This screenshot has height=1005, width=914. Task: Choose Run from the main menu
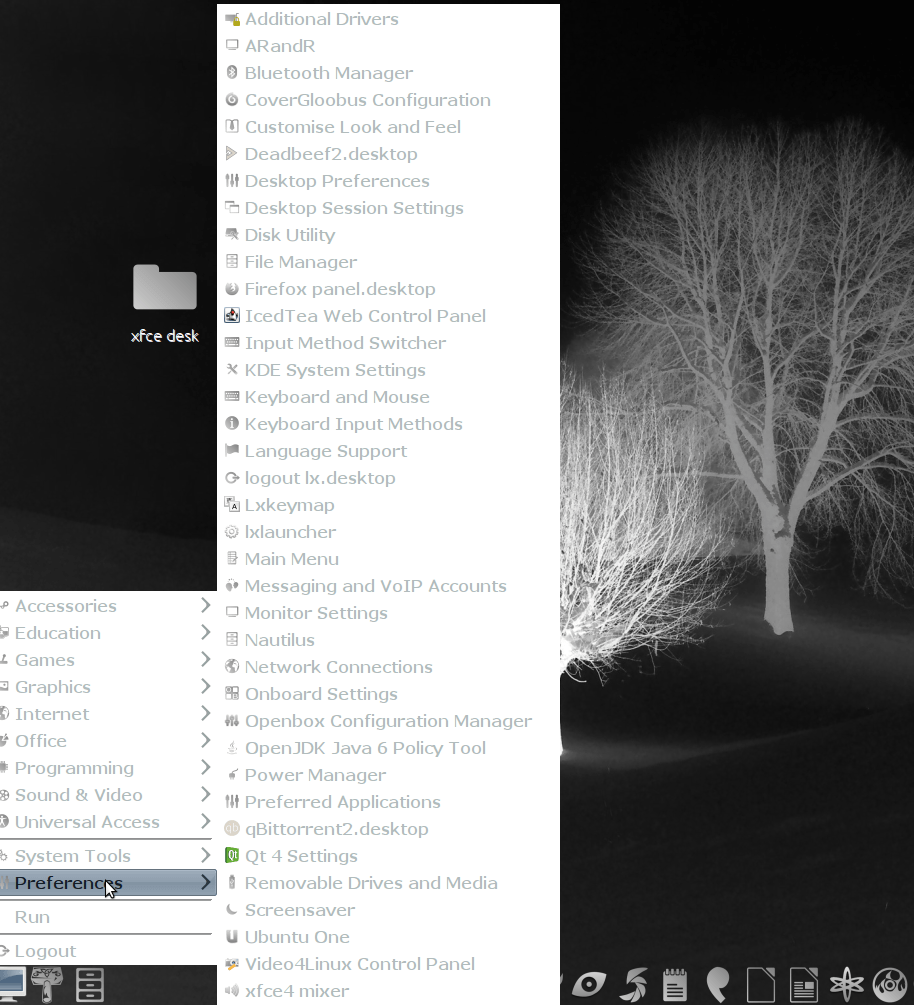pos(106,917)
